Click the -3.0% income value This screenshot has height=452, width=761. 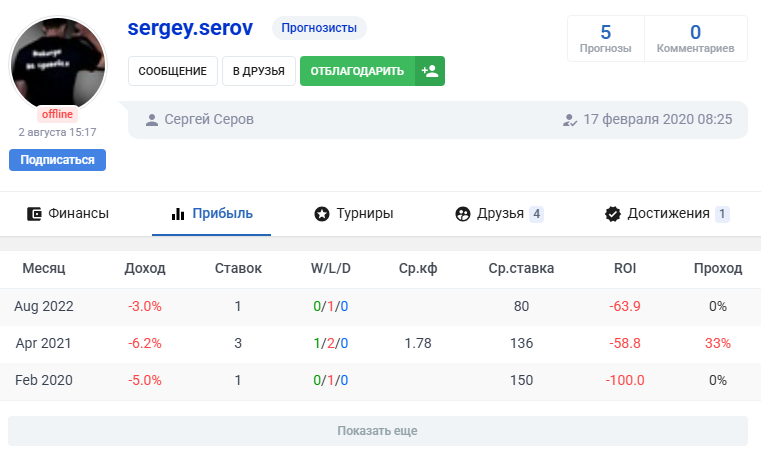(x=145, y=306)
